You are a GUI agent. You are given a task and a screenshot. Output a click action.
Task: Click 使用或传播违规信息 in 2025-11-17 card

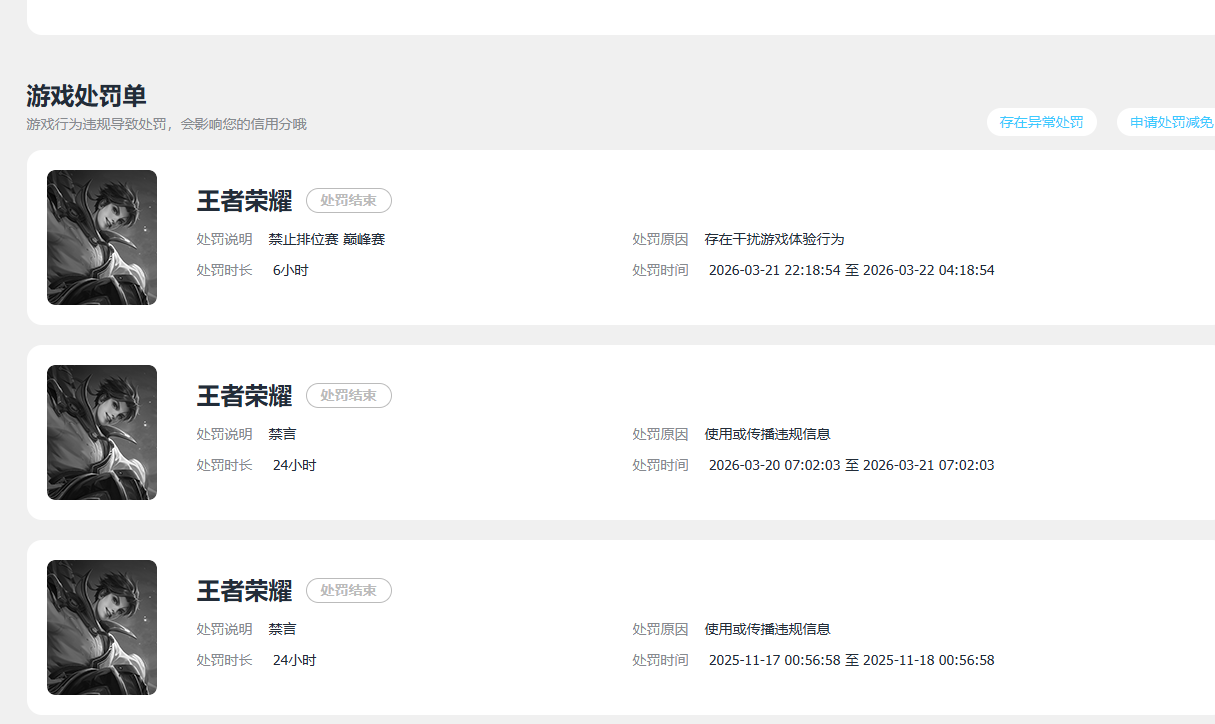[x=768, y=629]
